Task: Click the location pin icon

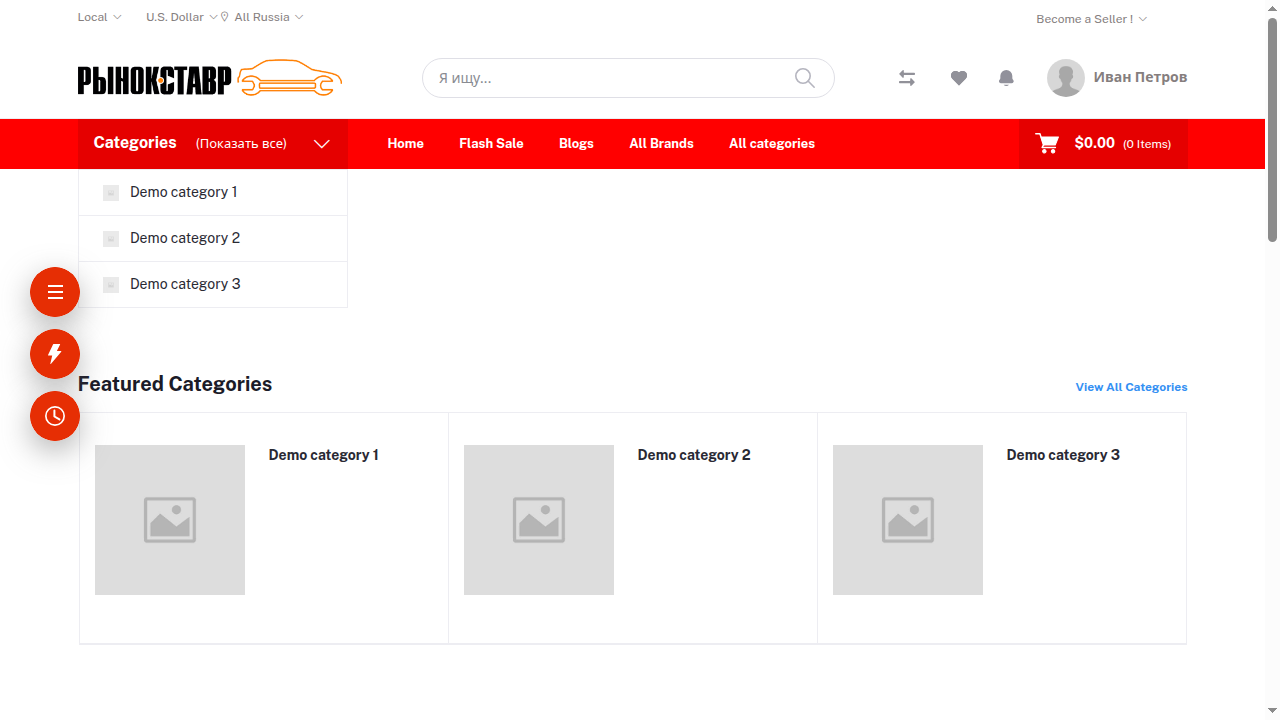Action: [x=225, y=17]
